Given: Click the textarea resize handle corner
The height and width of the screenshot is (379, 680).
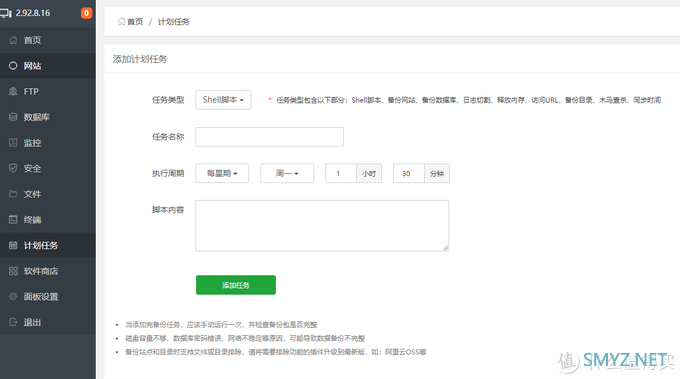Looking at the screenshot, I should point(446,248).
